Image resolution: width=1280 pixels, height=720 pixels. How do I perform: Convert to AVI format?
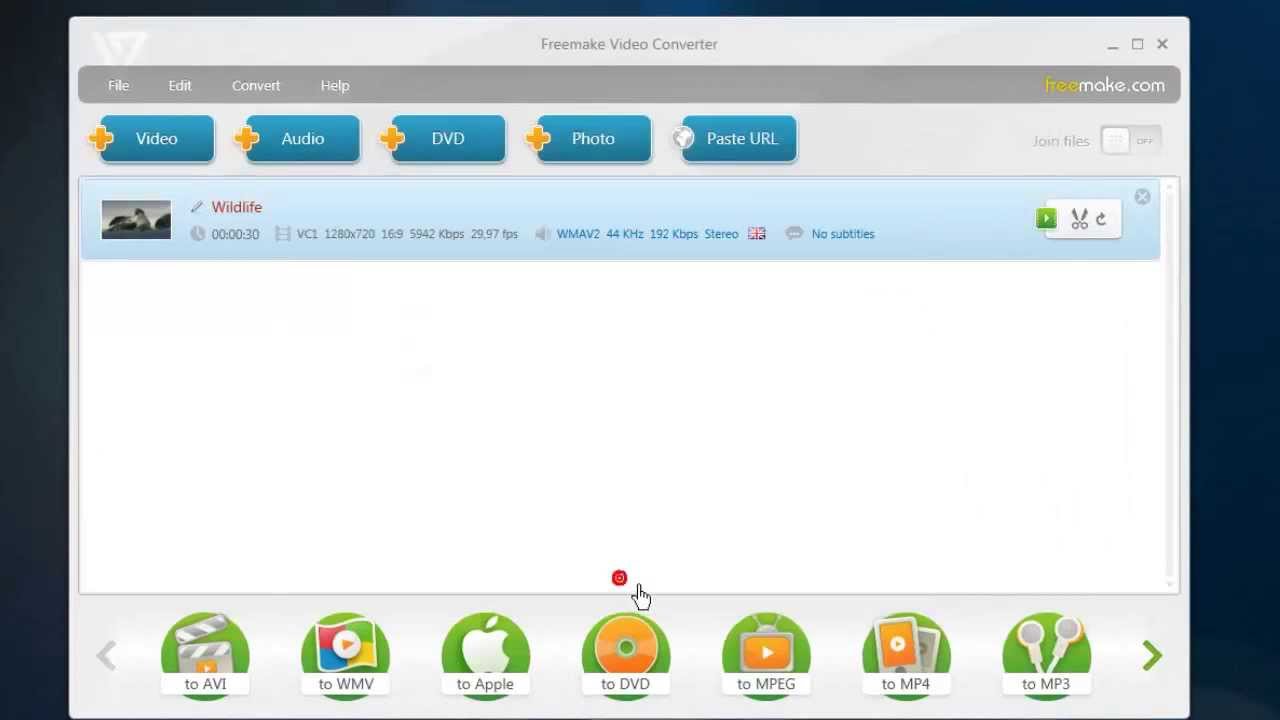(x=205, y=656)
